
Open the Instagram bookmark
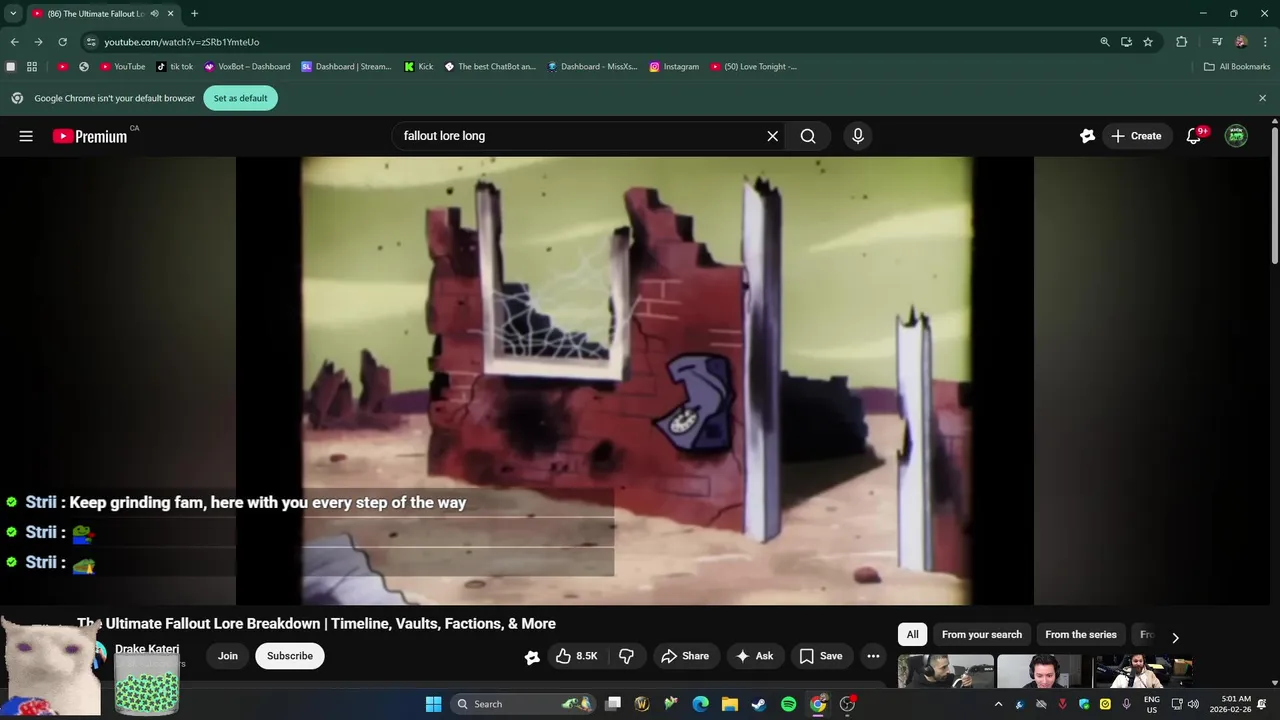(x=674, y=67)
